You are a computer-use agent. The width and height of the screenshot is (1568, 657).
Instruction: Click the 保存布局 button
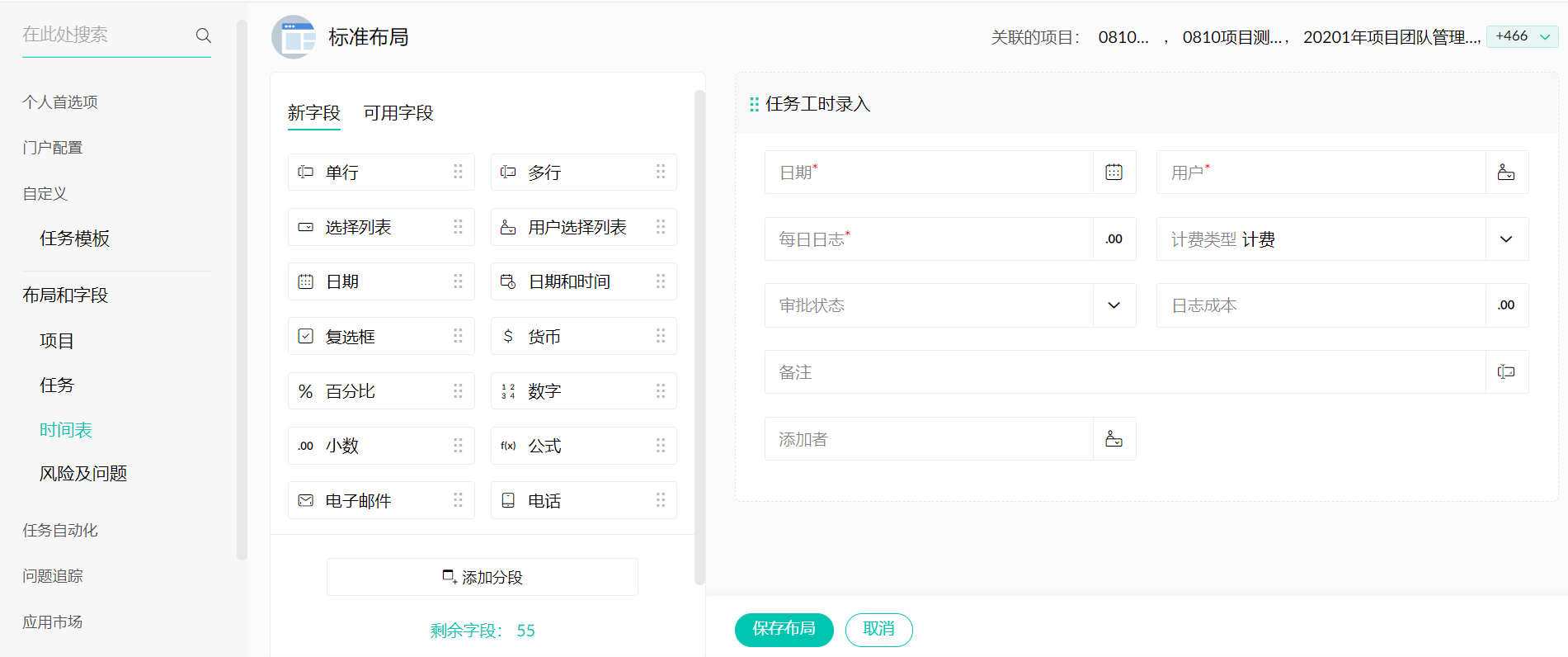point(784,629)
